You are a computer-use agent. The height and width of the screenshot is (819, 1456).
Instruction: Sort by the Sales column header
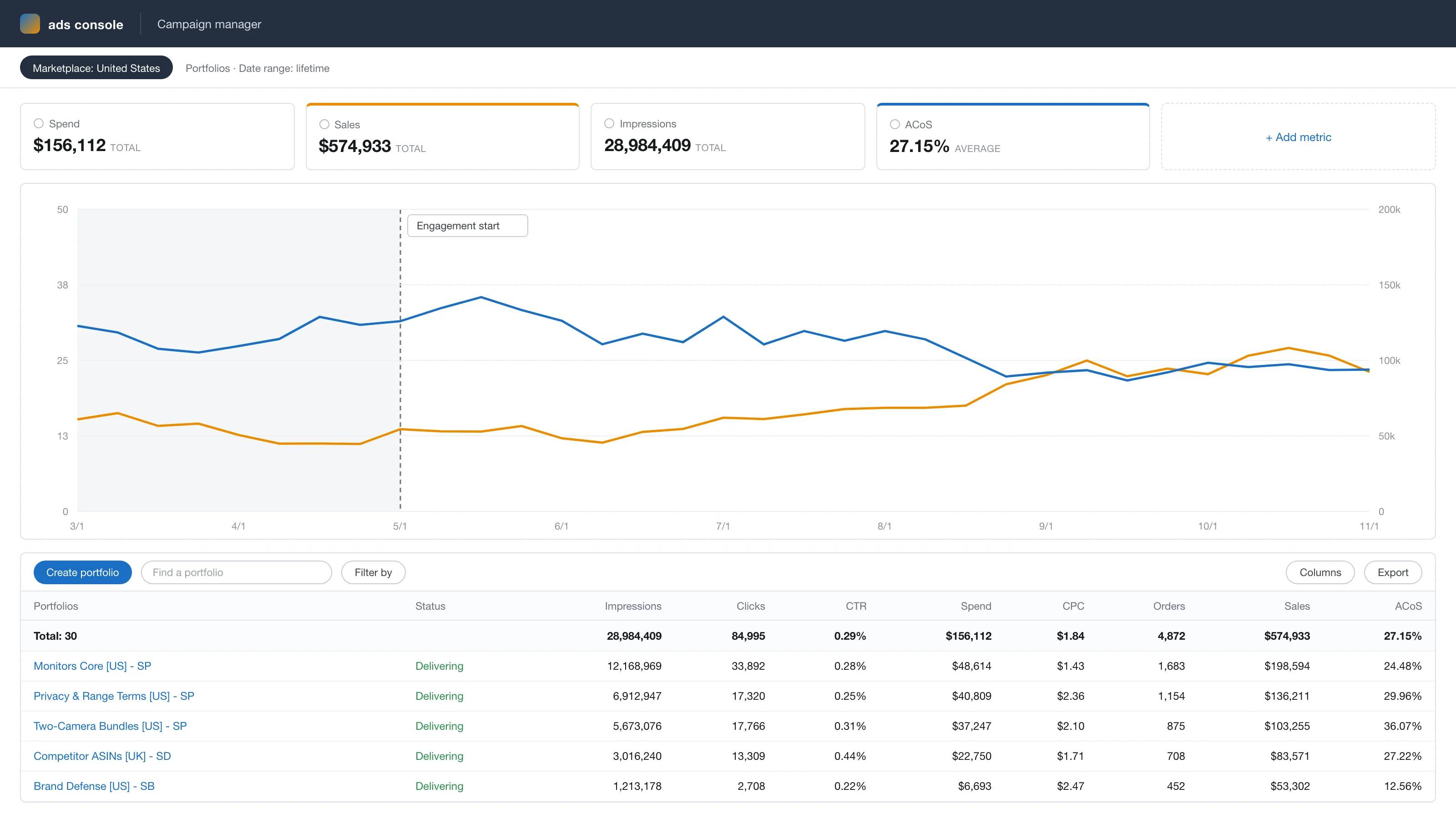coord(1297,606)
